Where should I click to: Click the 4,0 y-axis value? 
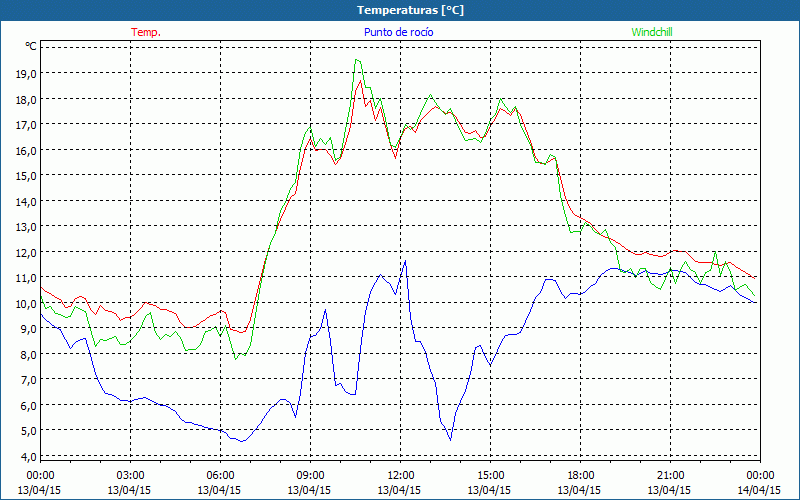point(29,456)
